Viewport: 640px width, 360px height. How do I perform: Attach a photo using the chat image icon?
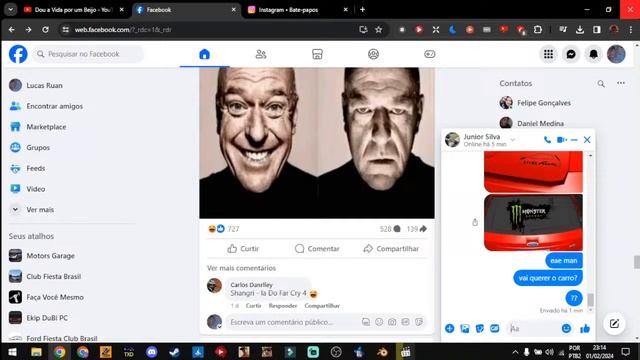pos(464,328)
